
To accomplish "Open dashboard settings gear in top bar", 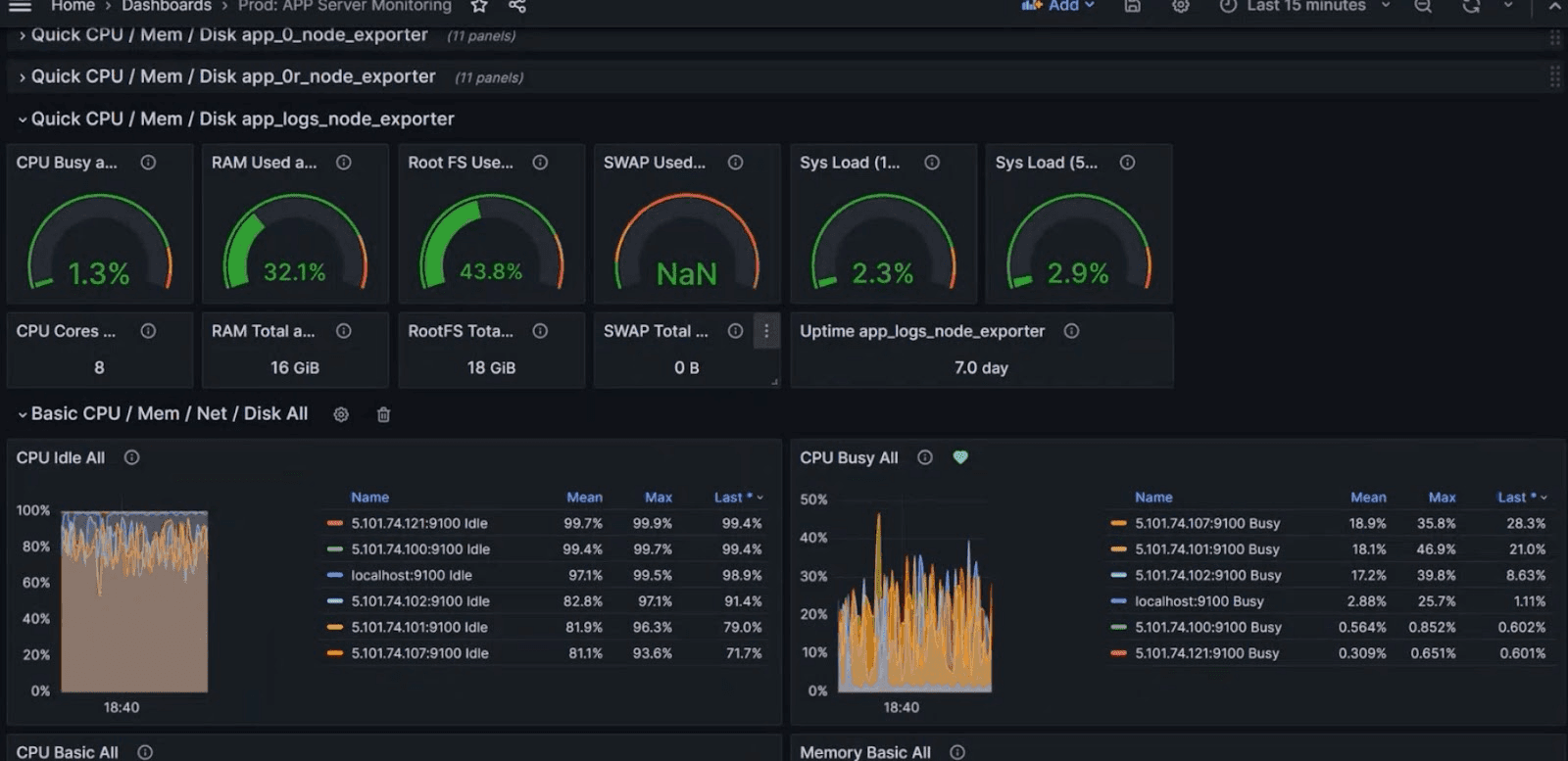I will (1181, 7).
